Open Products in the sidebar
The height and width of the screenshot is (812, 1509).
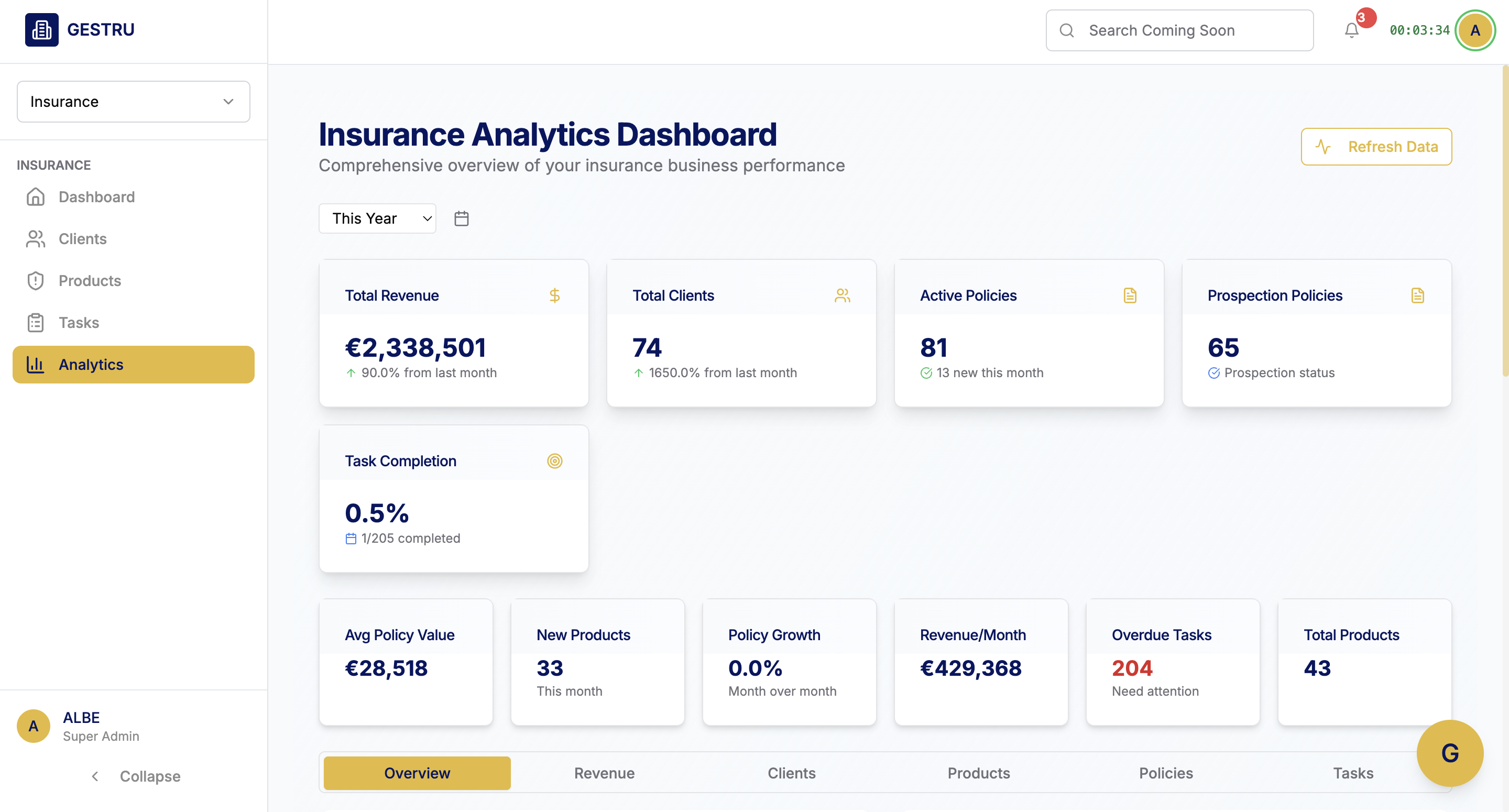tap(90, 281)
